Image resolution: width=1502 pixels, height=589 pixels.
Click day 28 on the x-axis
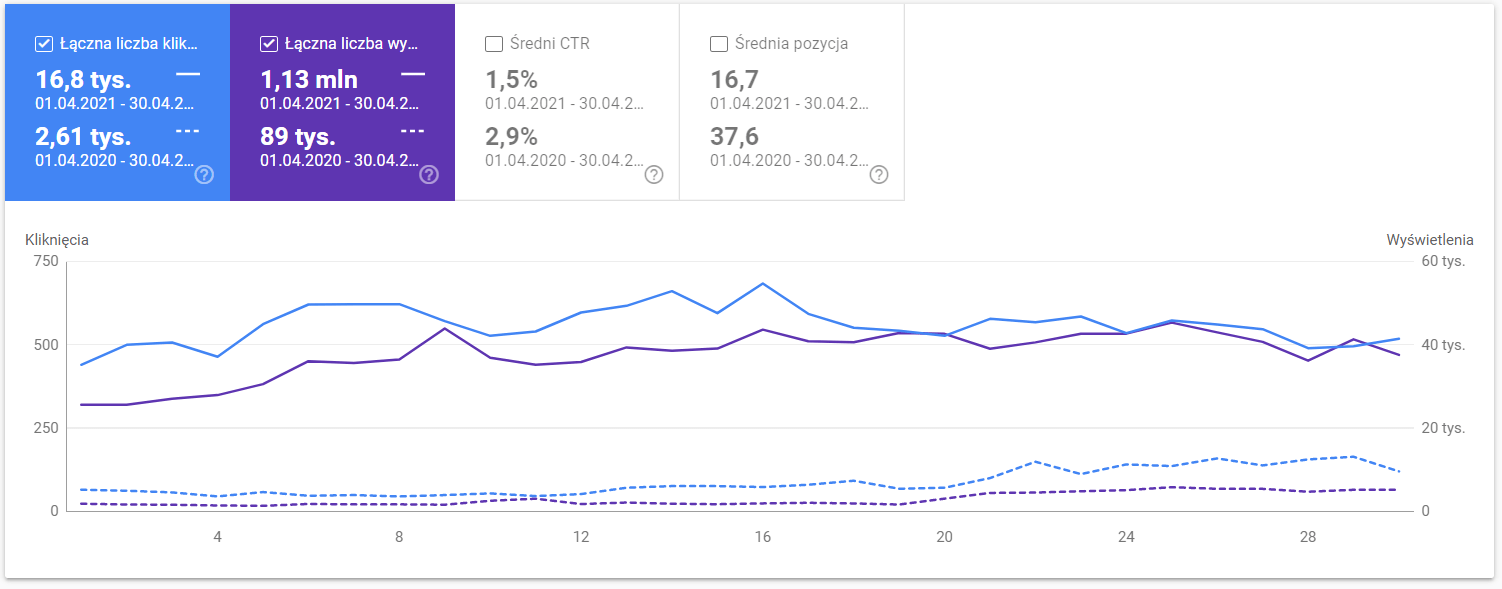(1308, 537)
